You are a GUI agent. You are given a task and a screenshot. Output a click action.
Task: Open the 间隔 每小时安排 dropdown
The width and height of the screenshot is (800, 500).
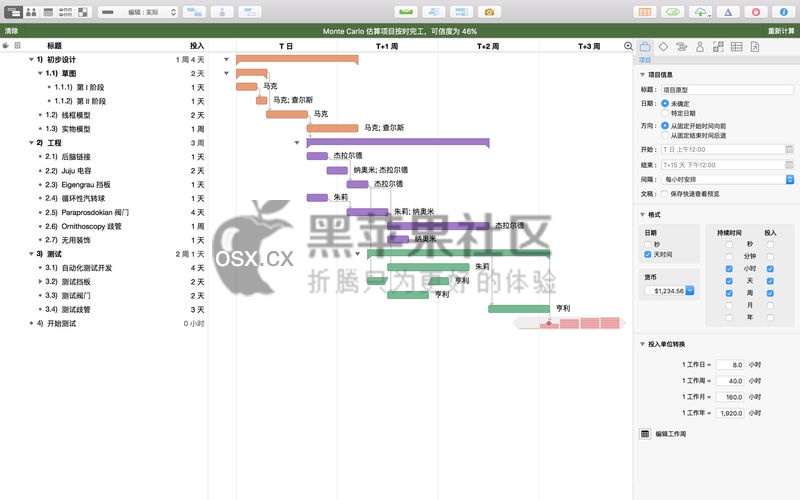pos(728,180)
